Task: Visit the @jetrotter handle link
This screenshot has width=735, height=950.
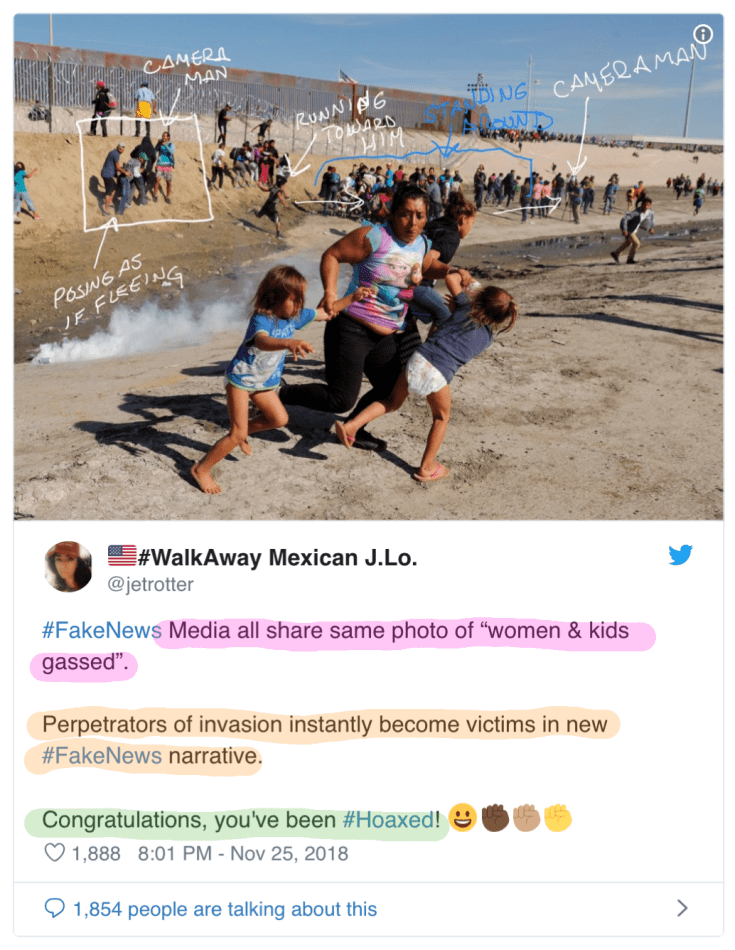Action: pyautogui.click(x=150, y=584)
